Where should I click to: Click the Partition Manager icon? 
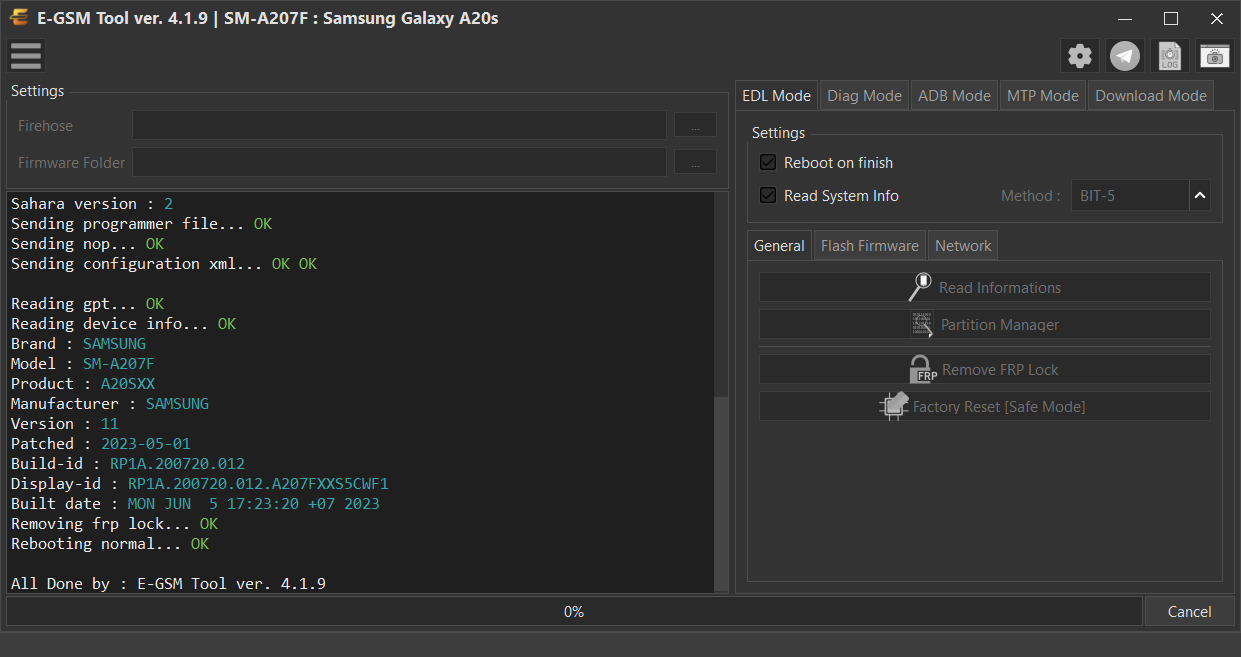[922, 324]
